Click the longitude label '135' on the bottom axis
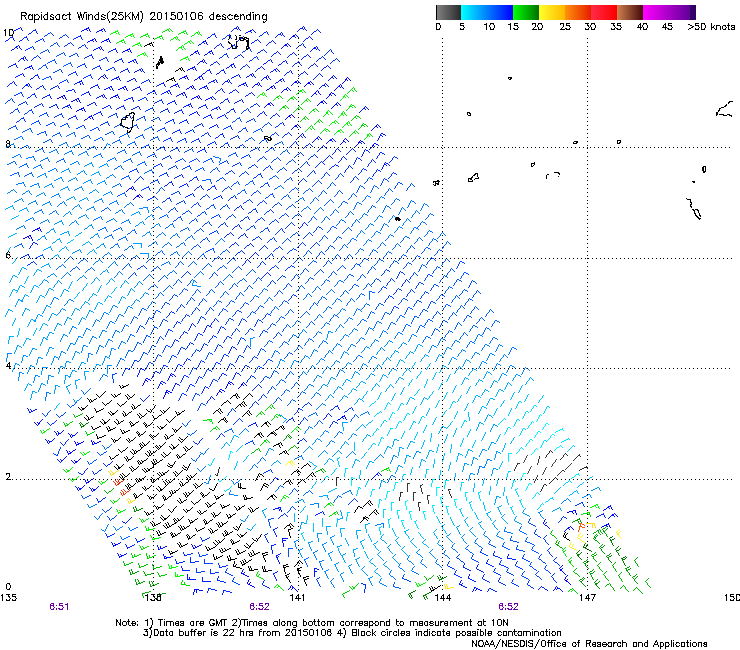The height and width of the screenshot is (650, 740). (8, 598)
